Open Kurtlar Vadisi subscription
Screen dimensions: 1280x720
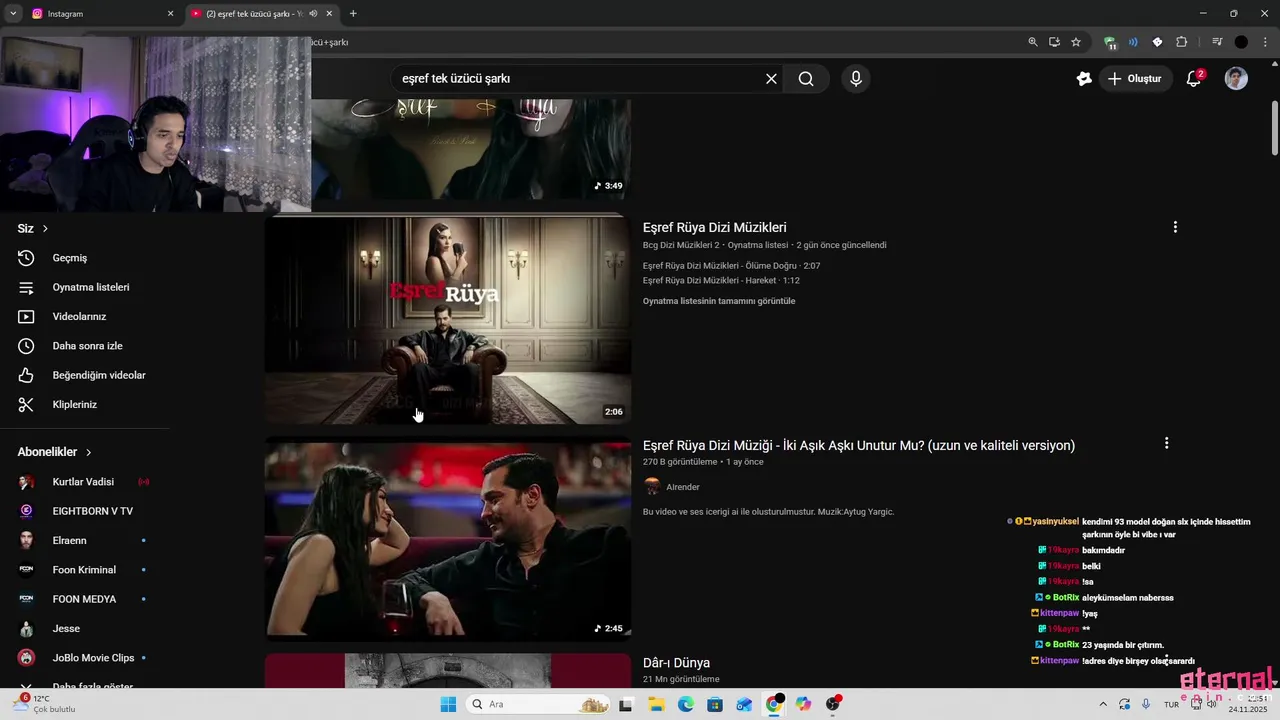[85, 482]
